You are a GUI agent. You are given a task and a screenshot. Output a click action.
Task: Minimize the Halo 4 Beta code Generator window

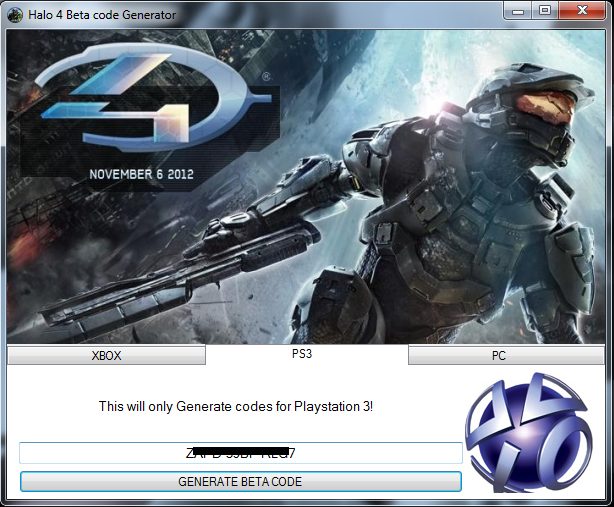tap(518, 11)
